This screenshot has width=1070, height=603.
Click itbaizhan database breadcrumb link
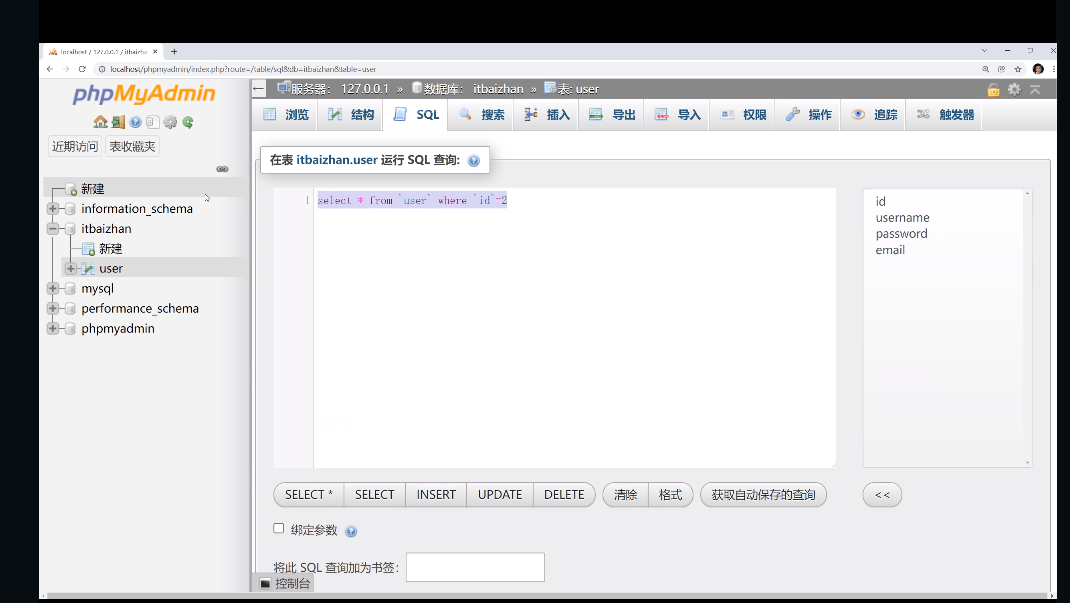pos(498,89)
